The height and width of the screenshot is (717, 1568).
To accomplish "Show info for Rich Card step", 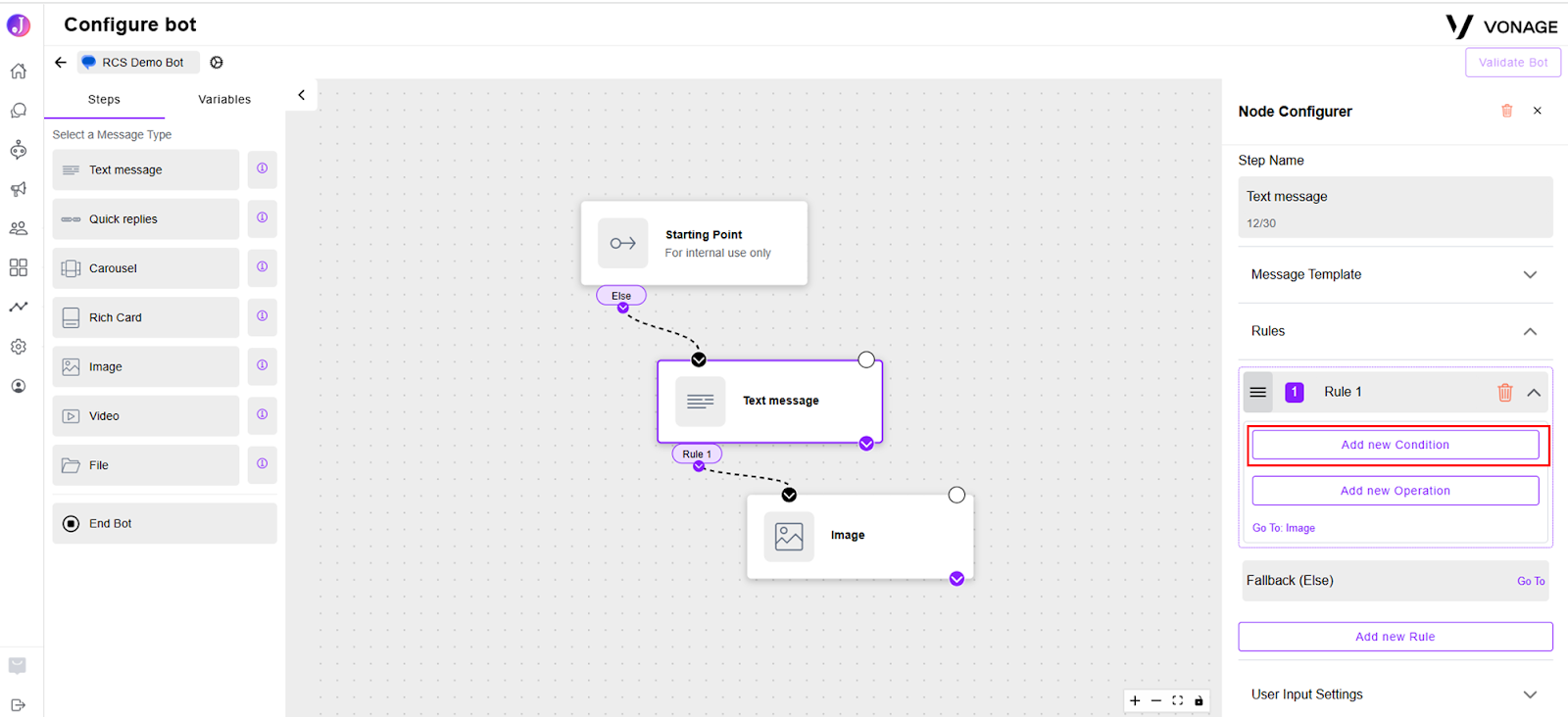I will point(262,316).
